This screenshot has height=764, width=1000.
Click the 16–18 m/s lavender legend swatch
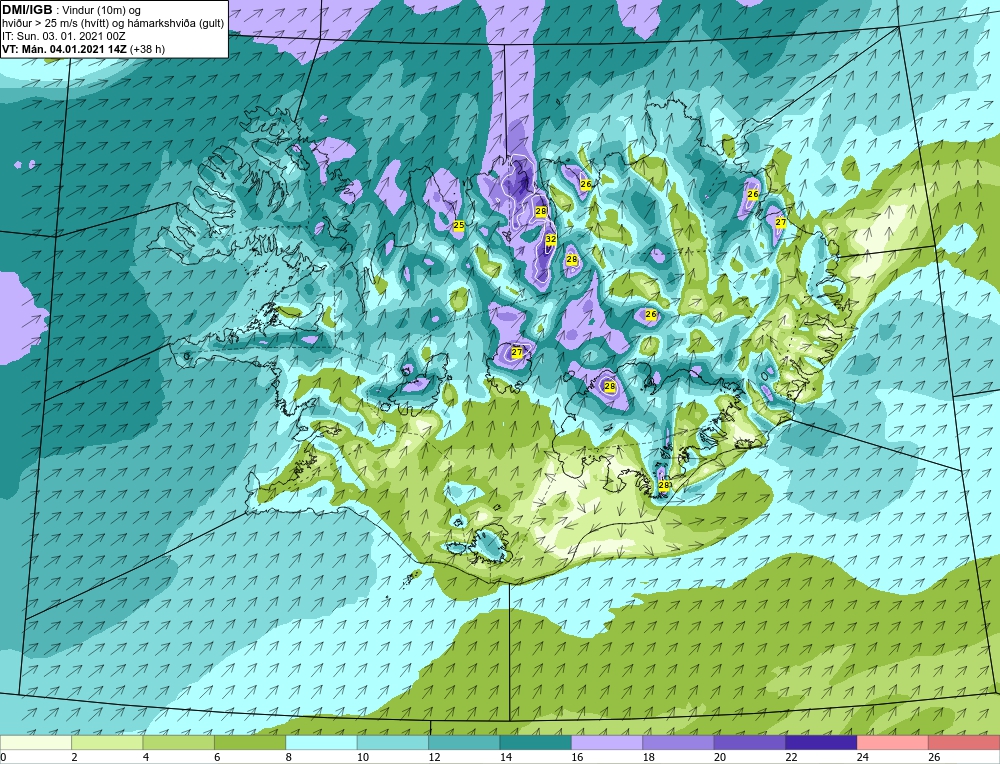(x=607, y=742)
